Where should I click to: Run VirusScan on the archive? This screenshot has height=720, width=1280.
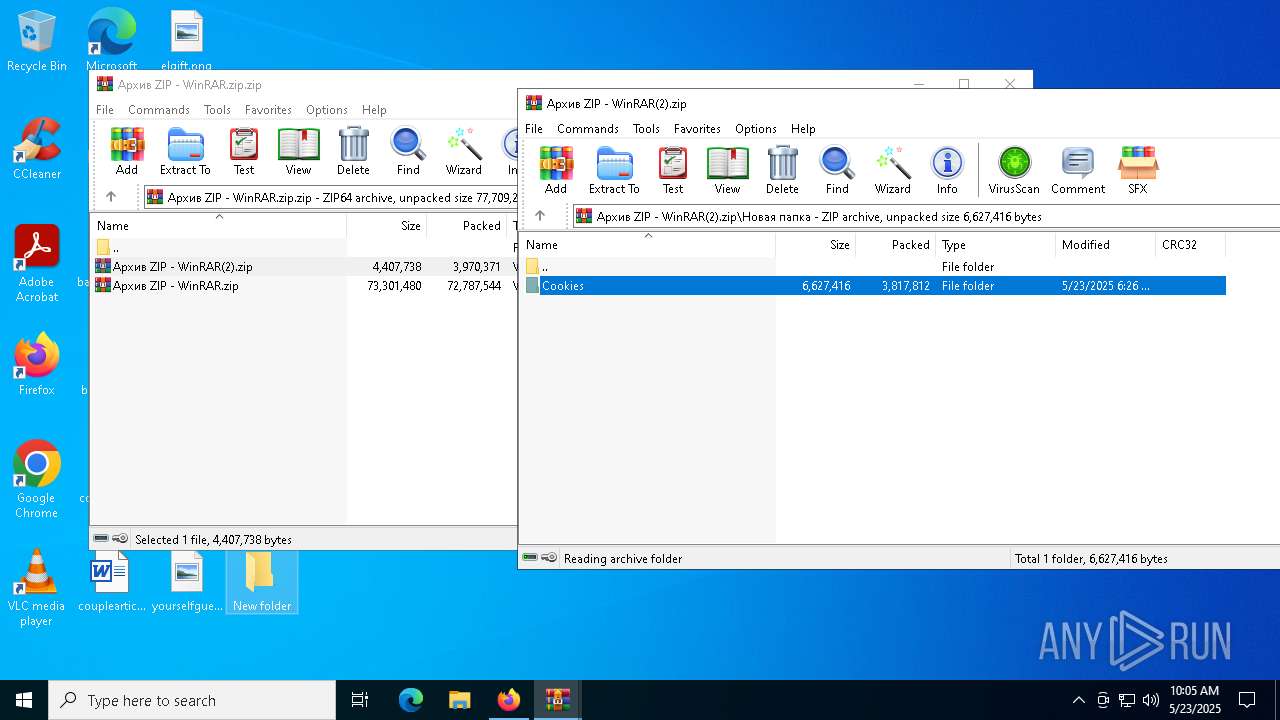1014,170
